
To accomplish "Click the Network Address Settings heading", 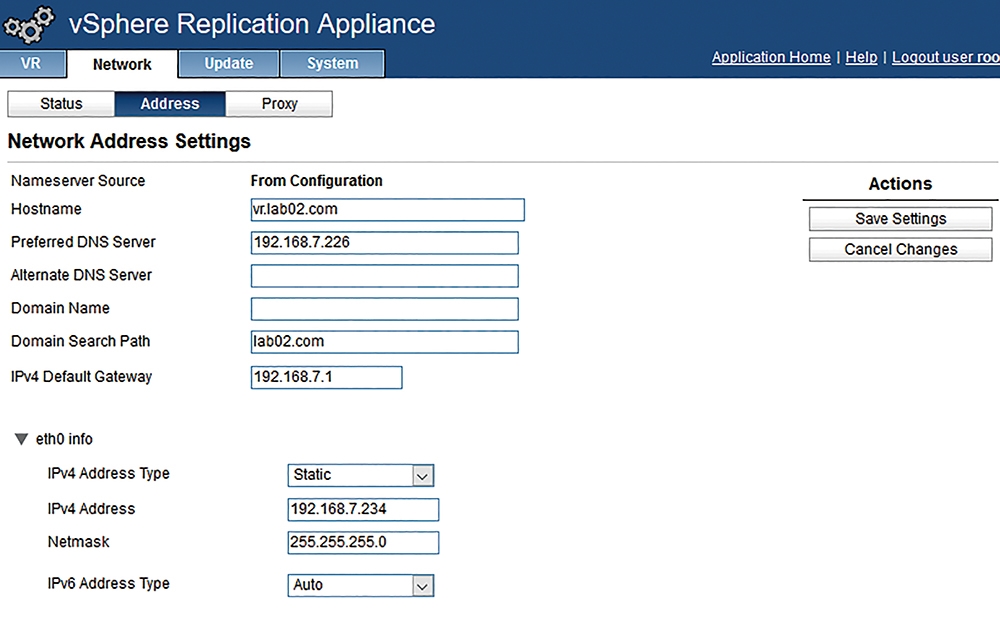I will pos(129,141).
